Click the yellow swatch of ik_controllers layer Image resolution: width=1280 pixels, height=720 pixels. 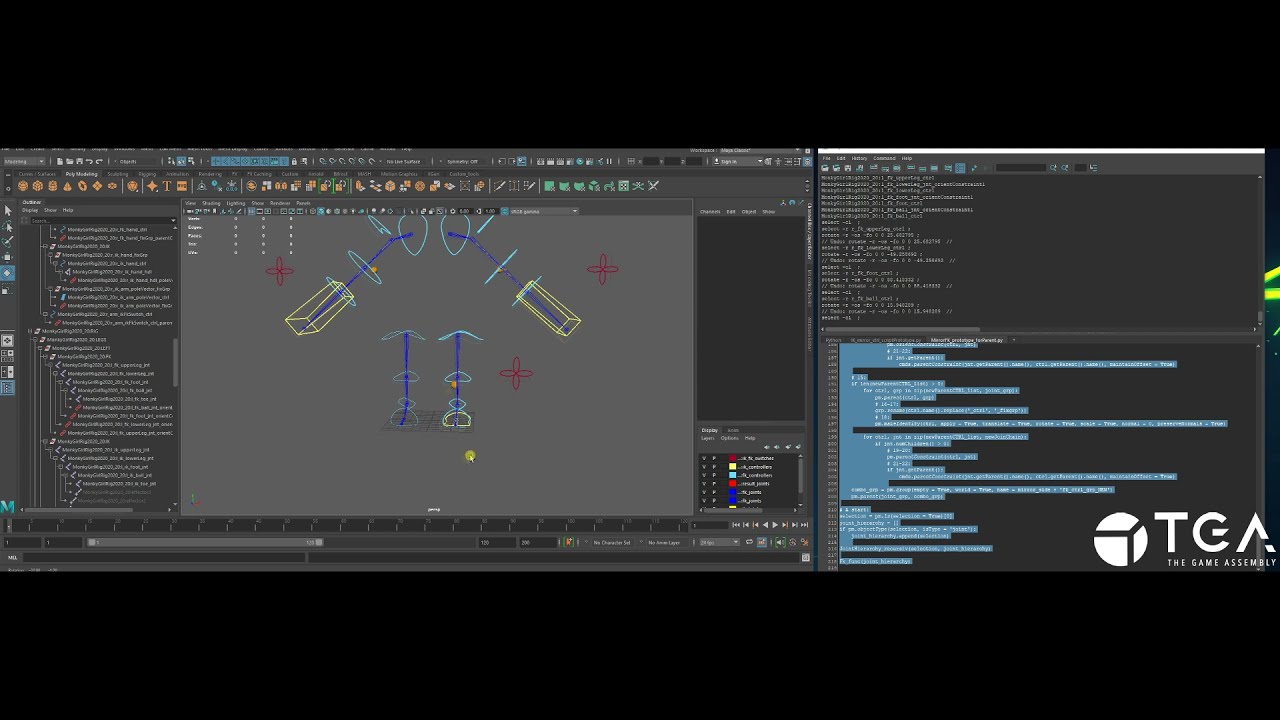732,467
